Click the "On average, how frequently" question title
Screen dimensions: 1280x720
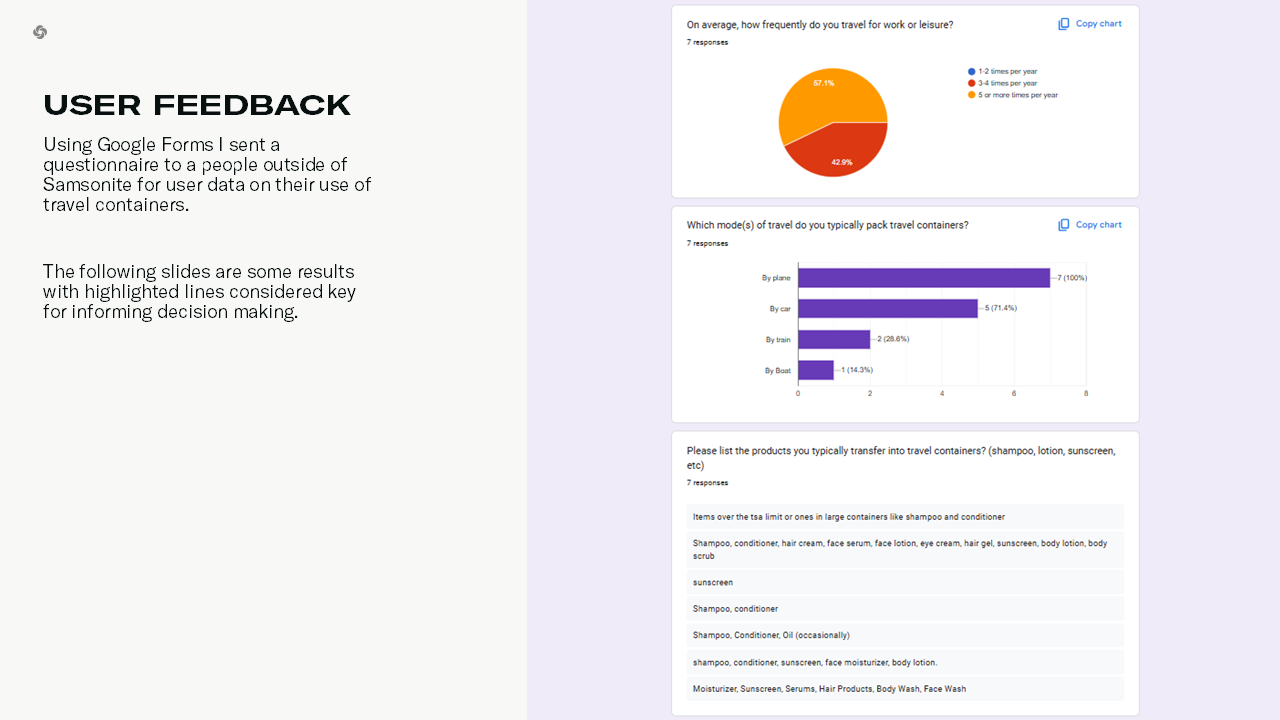(819, 24)
